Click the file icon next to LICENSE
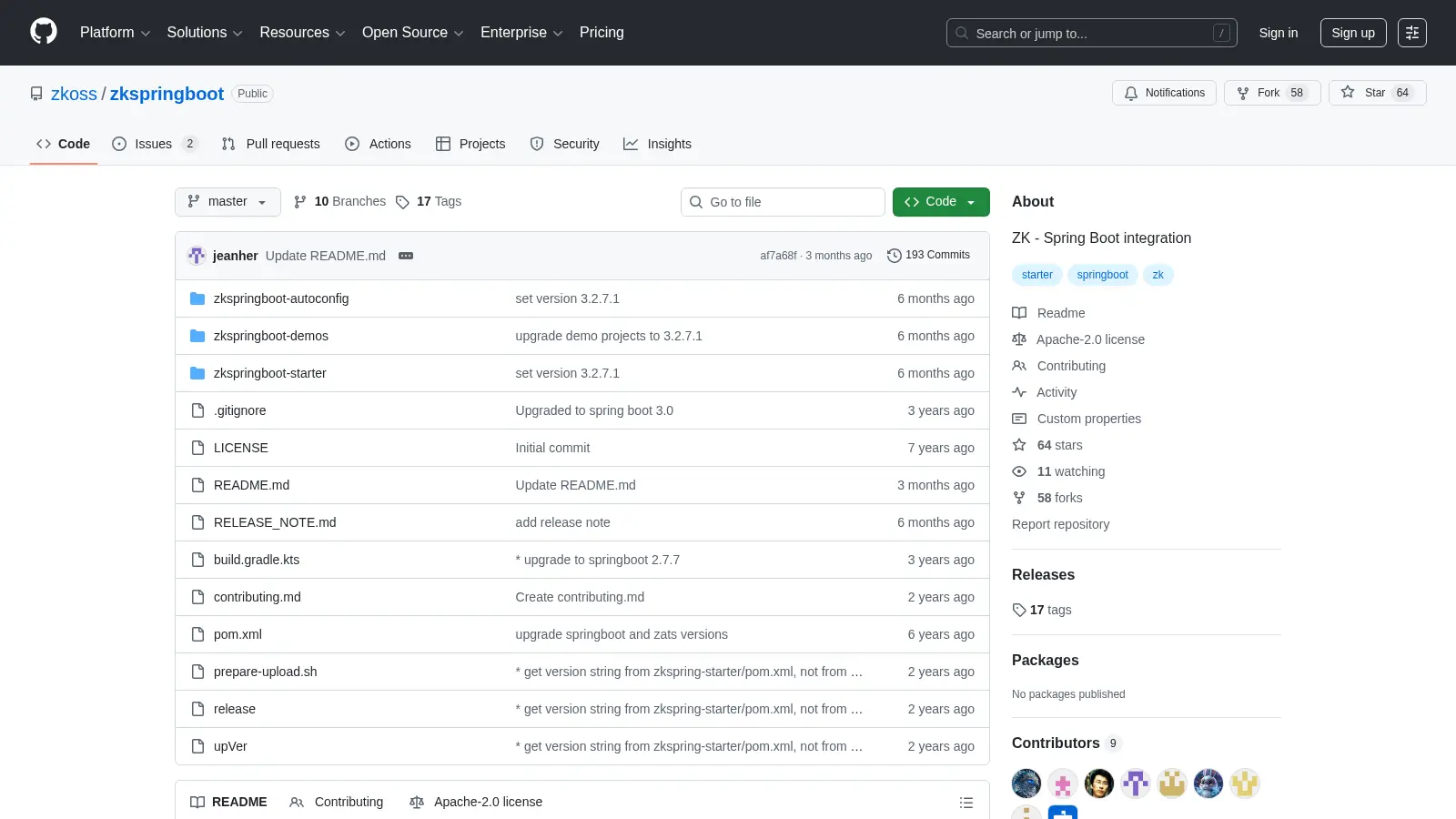This screenshot has width=1456, height=819. [197, 448]
